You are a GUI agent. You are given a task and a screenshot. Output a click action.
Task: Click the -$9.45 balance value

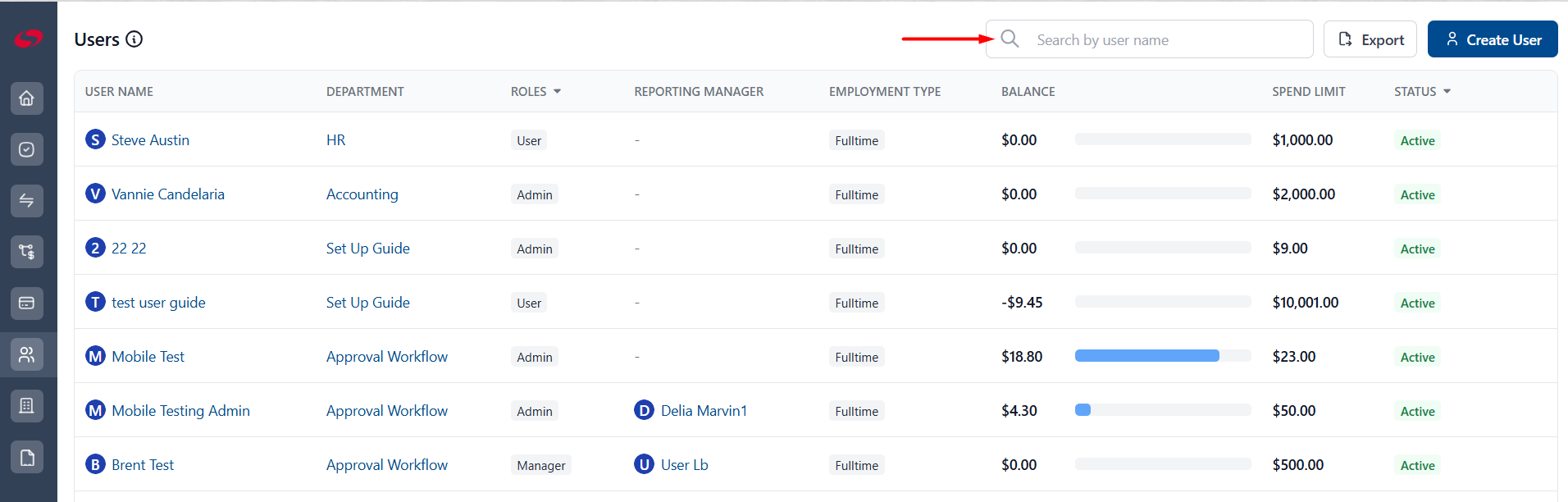point(1022,303)
